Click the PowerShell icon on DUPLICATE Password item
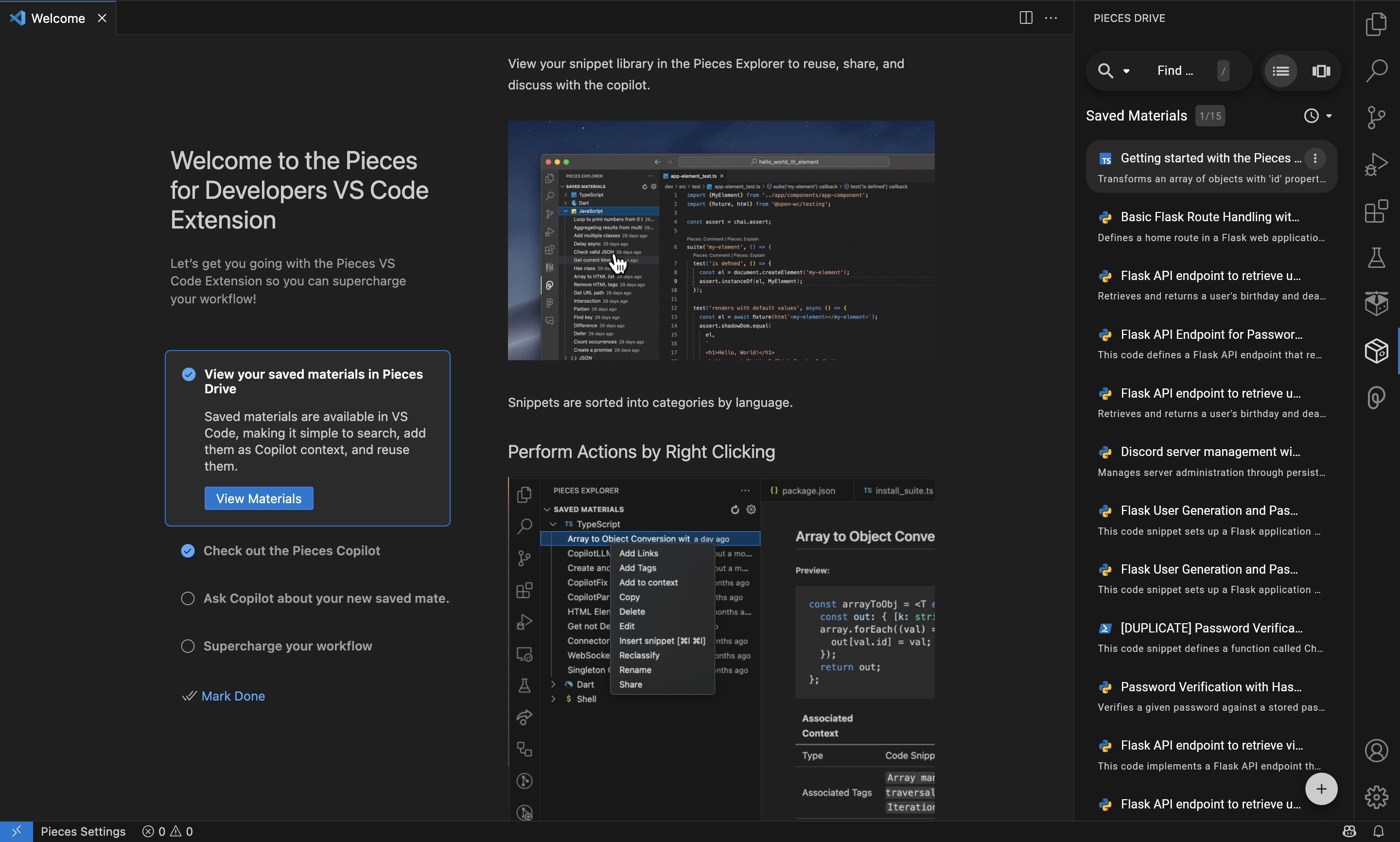The image size is (1400, 842). tap(1105, 629)
